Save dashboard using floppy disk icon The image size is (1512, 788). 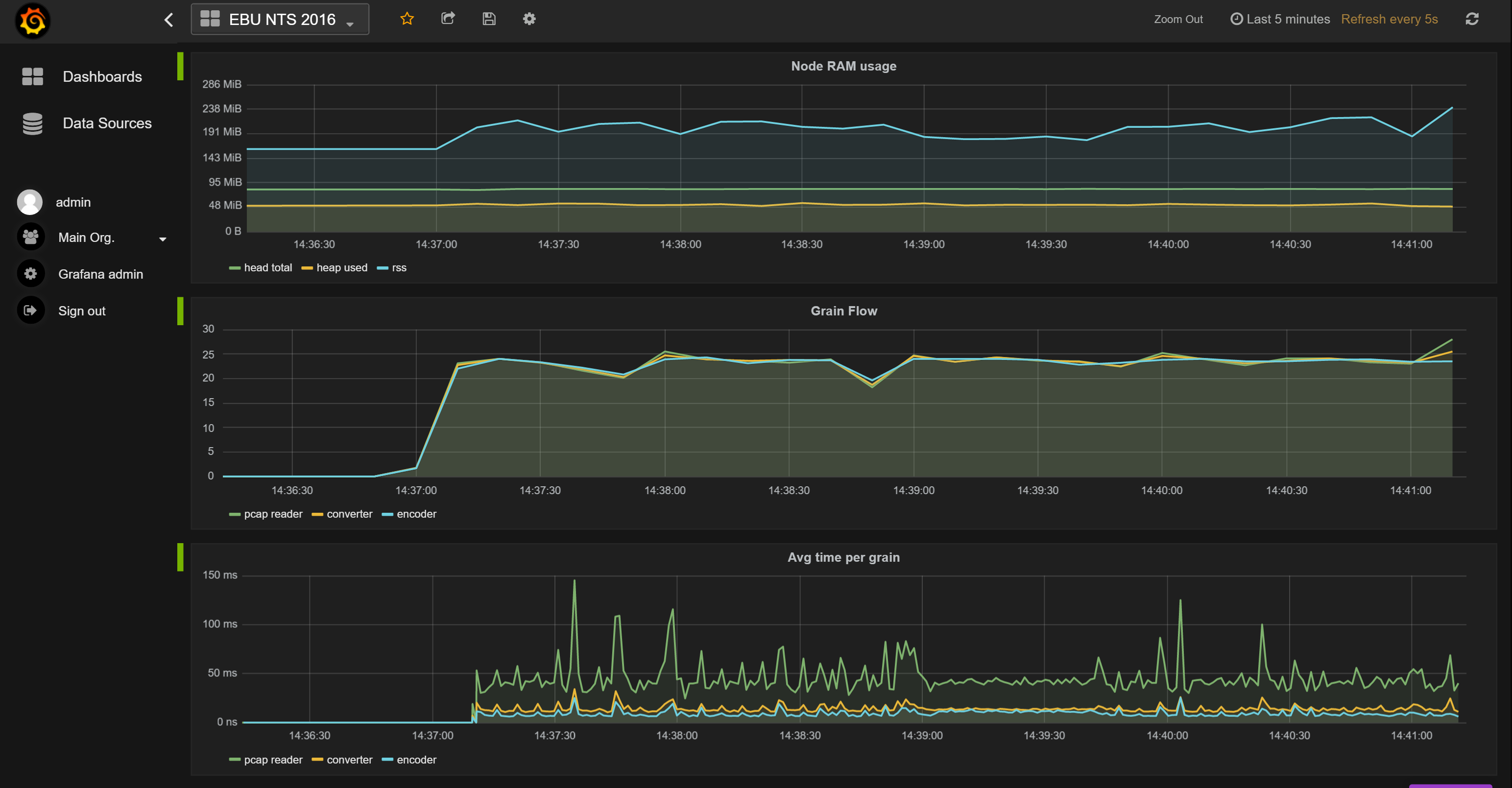488,19
